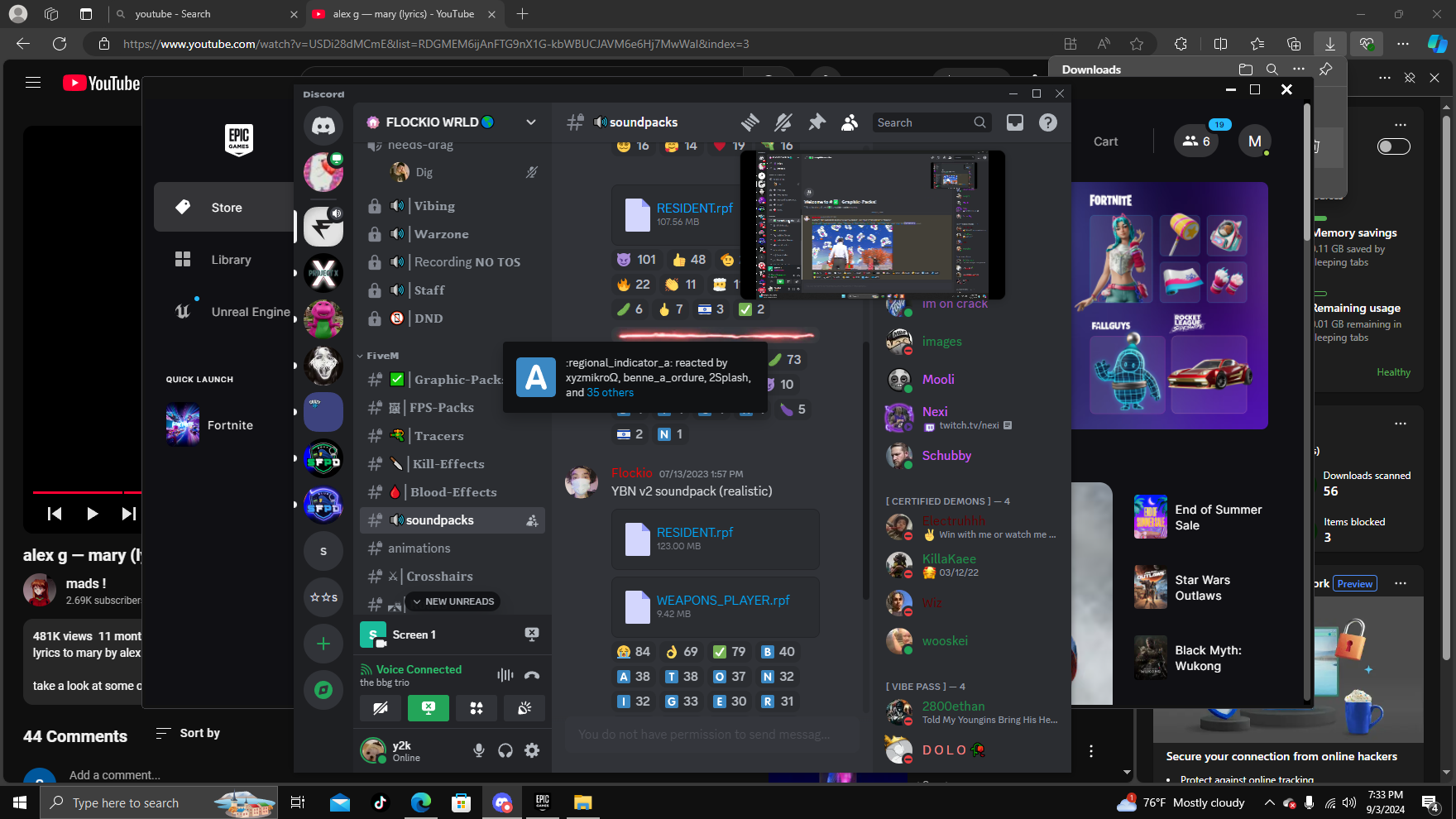Open YouTube hamburger guide menu
Screen dimensions: 1456x819
click(33, 83)
